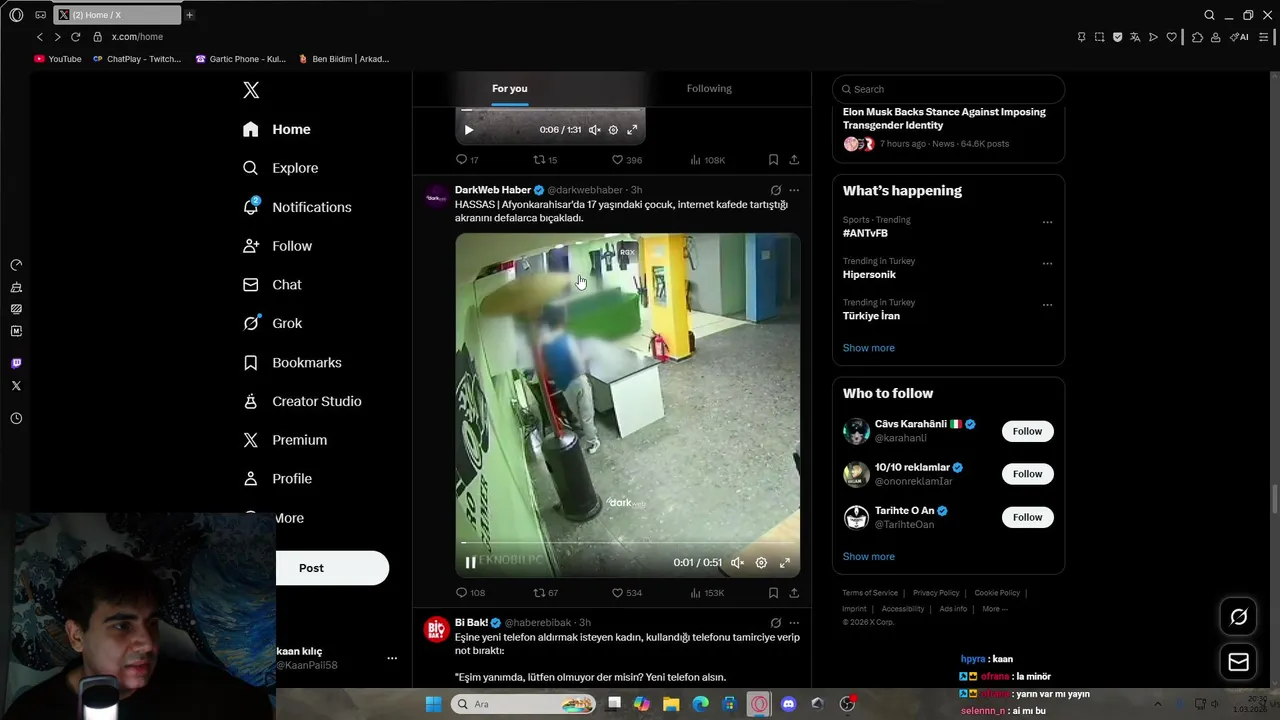The image size is (1280, 720).
Task: Reload the page in browser toolbar
Action: [75, 37]
